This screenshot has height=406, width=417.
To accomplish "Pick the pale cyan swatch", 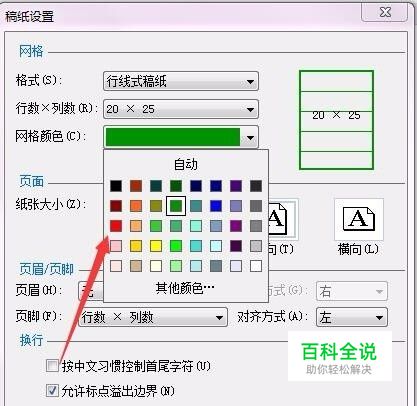I will point(216,246).
